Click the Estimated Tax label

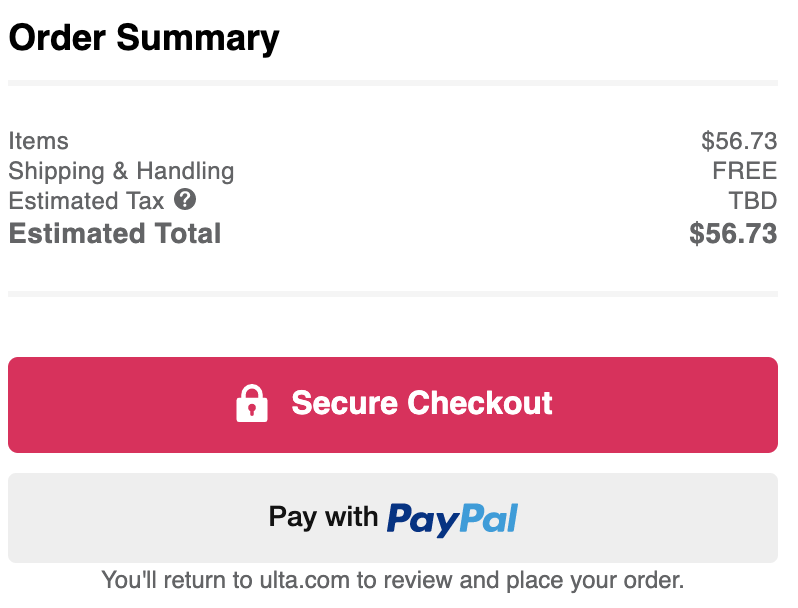[87, 201]
